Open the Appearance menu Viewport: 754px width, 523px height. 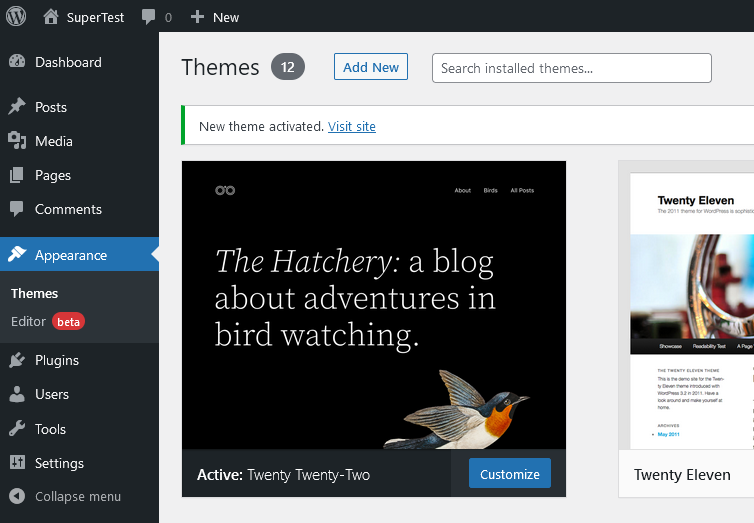tap(70, 255)
